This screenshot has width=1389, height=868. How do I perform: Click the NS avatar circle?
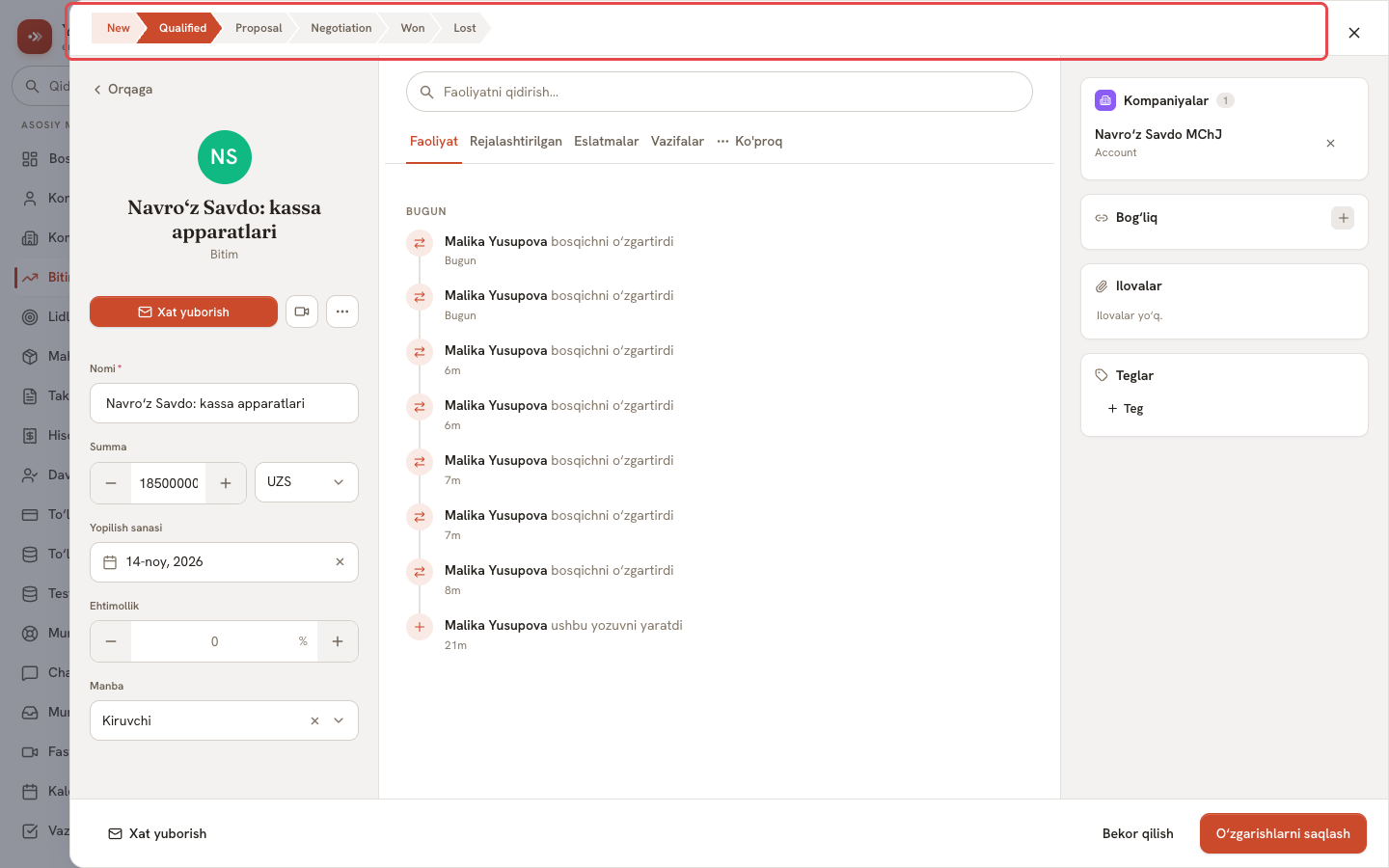pos(225,157)
